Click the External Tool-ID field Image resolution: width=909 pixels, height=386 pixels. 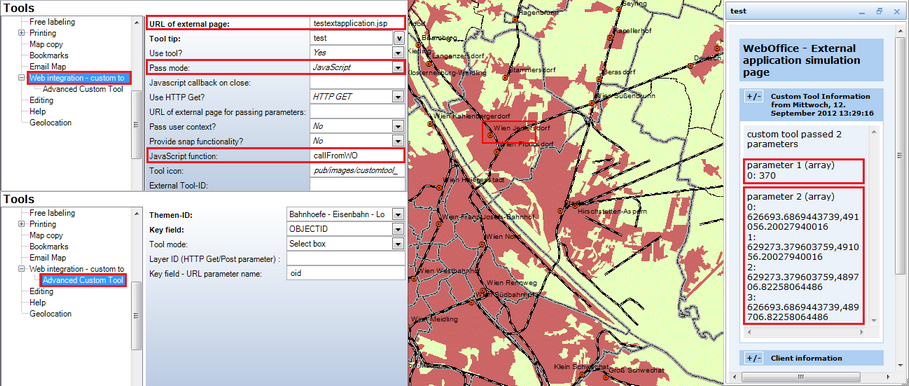[x=357, y=185]
